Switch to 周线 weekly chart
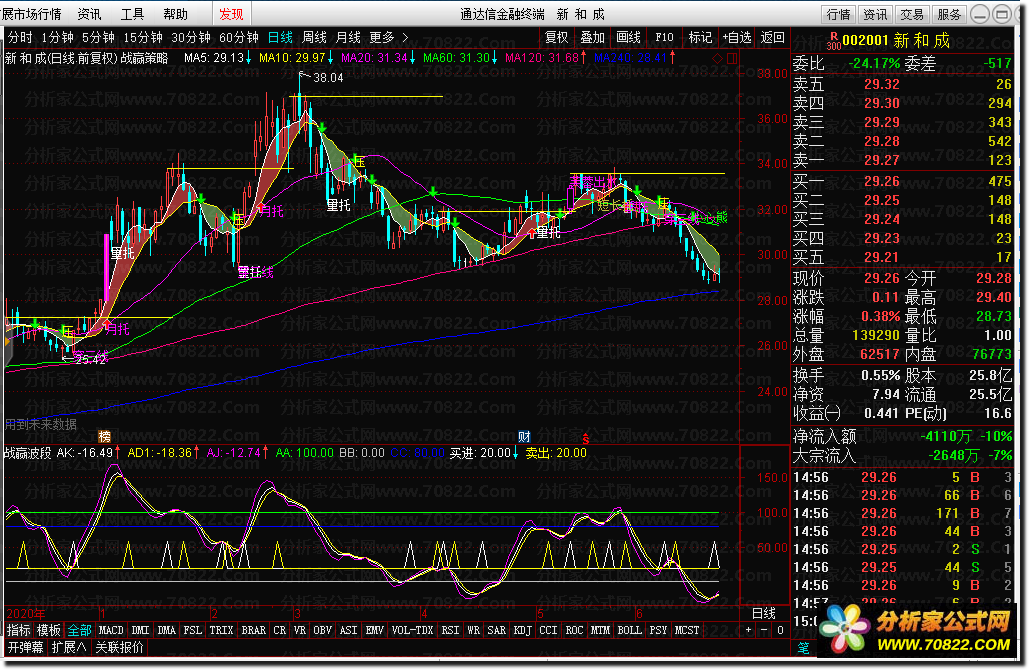 coord(314,37)
